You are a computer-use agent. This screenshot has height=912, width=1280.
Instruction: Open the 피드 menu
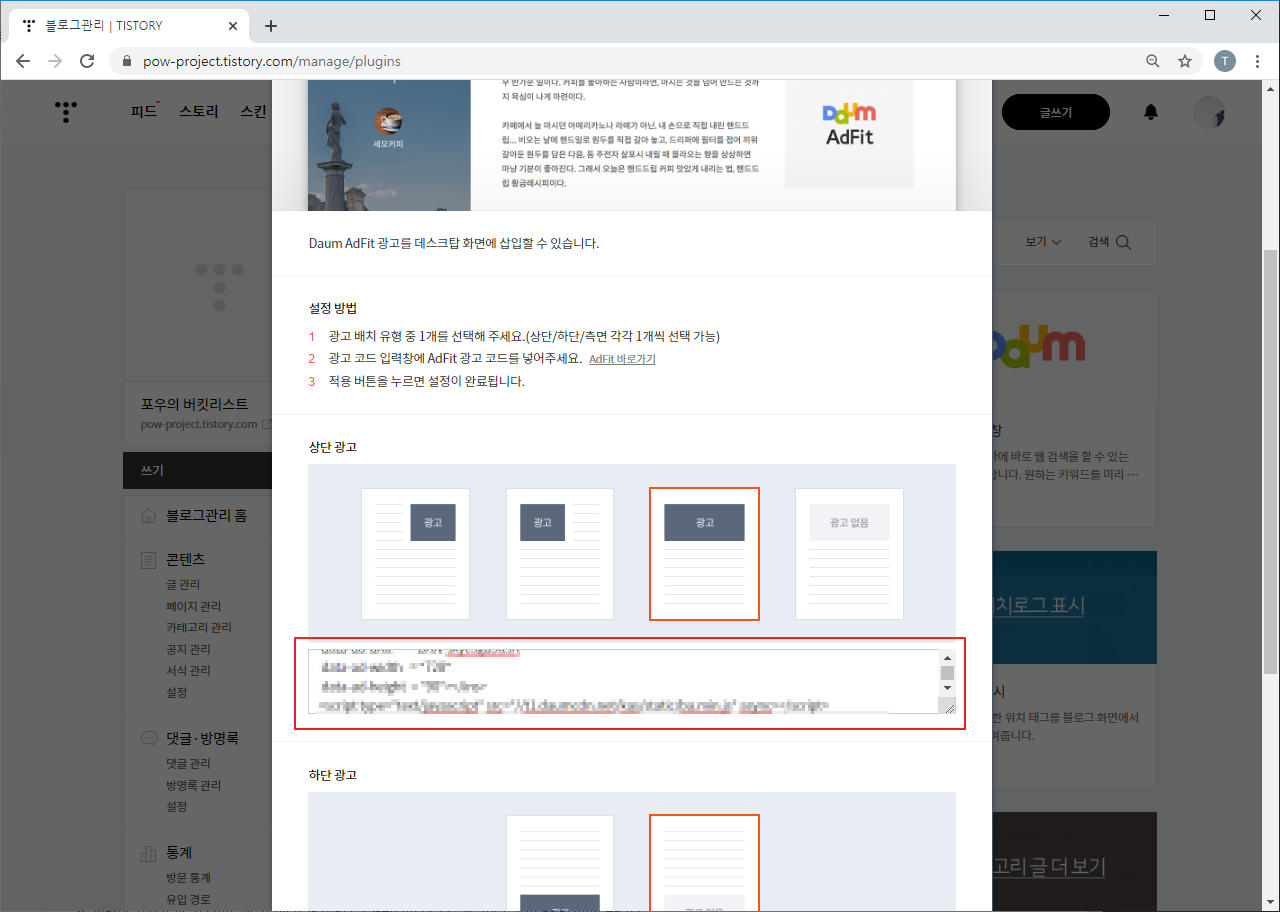point(145,111)
